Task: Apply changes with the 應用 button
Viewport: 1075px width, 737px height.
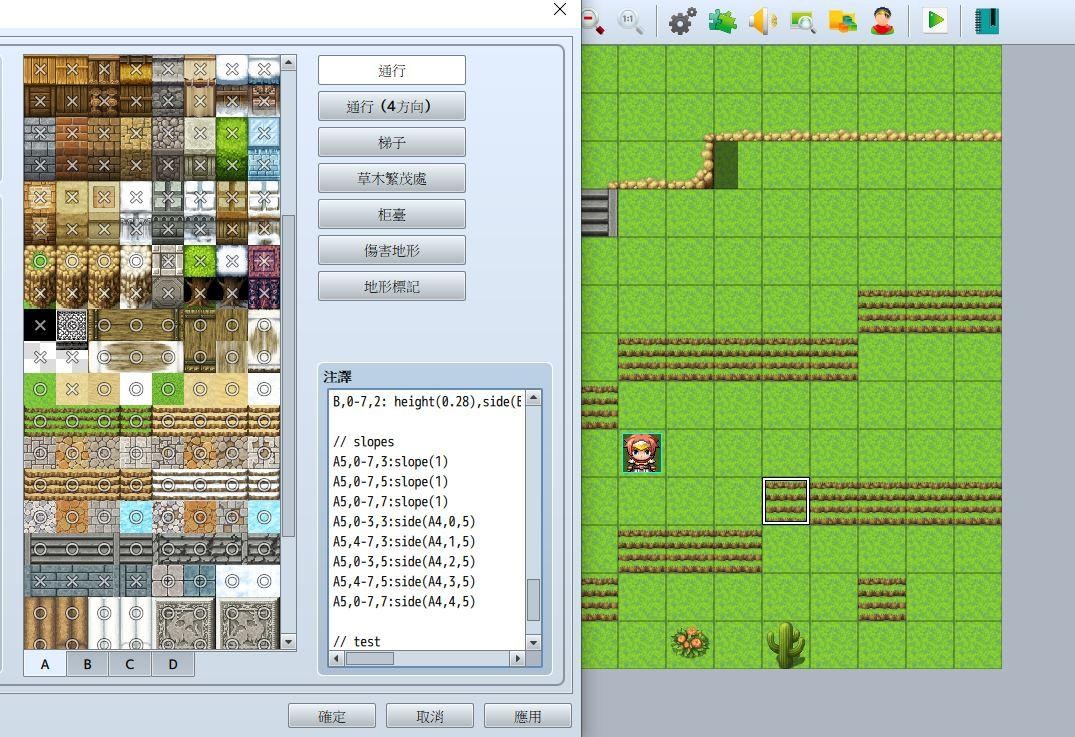Action: coord(527,715)
